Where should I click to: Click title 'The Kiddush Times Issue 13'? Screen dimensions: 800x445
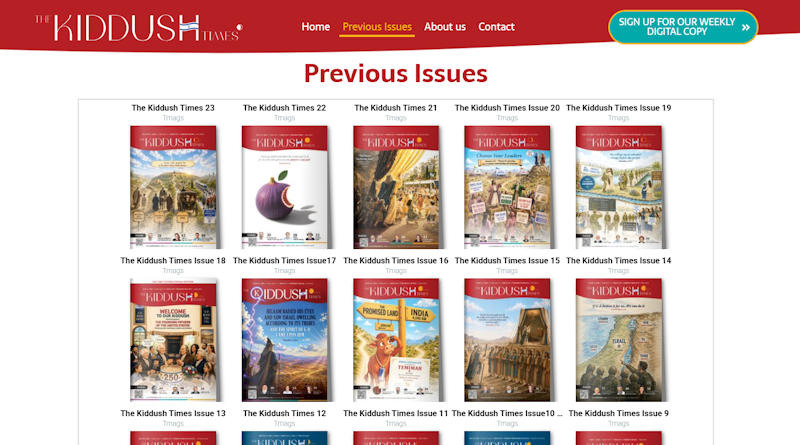pos(173,413)
